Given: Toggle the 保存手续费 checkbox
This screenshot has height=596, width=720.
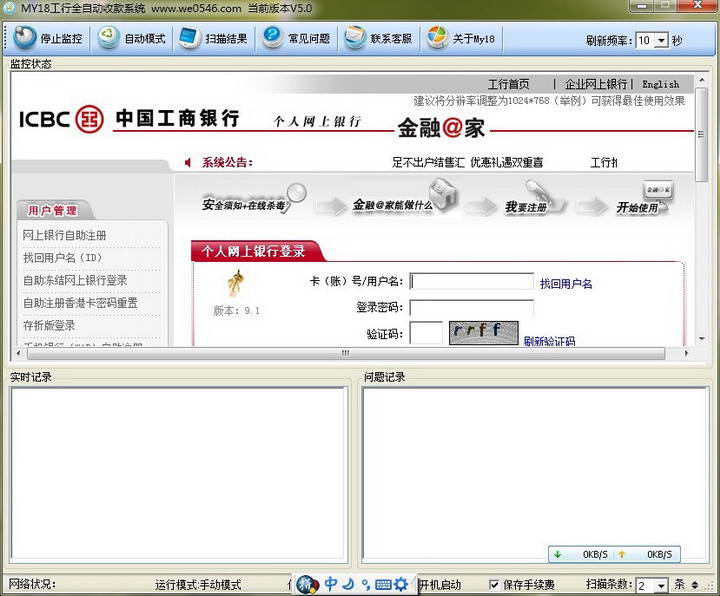Looking at the screenshot, I should [494, 585].
